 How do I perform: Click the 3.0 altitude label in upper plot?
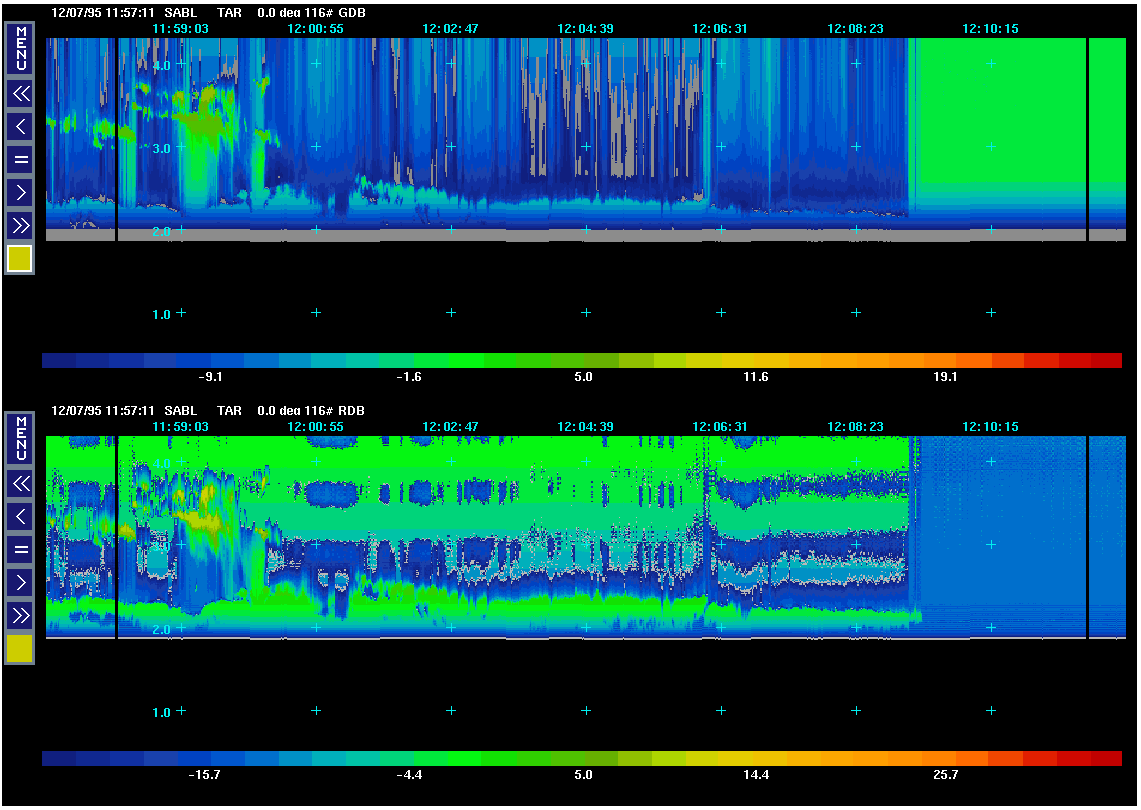click(x=161, y=148)
